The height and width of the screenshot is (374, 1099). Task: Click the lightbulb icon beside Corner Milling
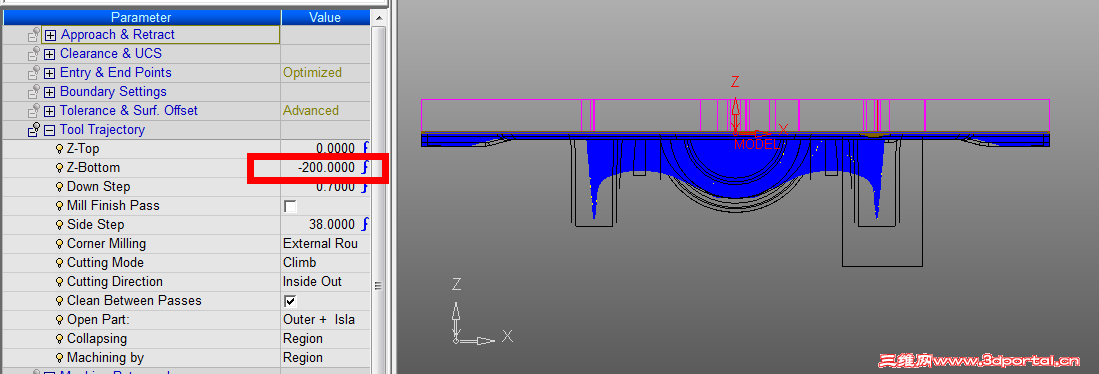(x=60, y=244)
